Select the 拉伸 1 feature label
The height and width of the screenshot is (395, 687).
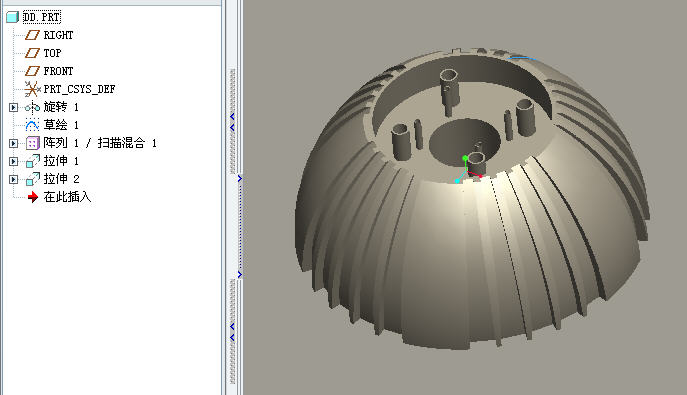[61, 161]
